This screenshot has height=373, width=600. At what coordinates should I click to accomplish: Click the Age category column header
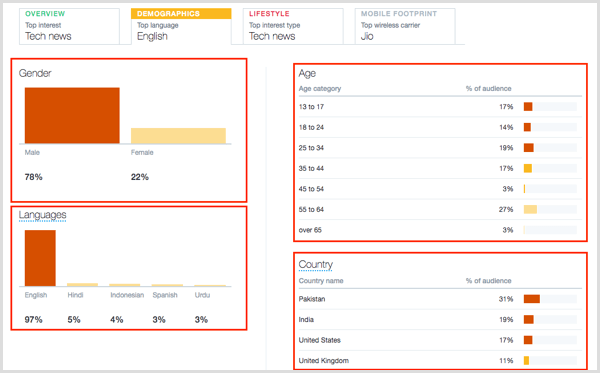(x=320, y=89)
